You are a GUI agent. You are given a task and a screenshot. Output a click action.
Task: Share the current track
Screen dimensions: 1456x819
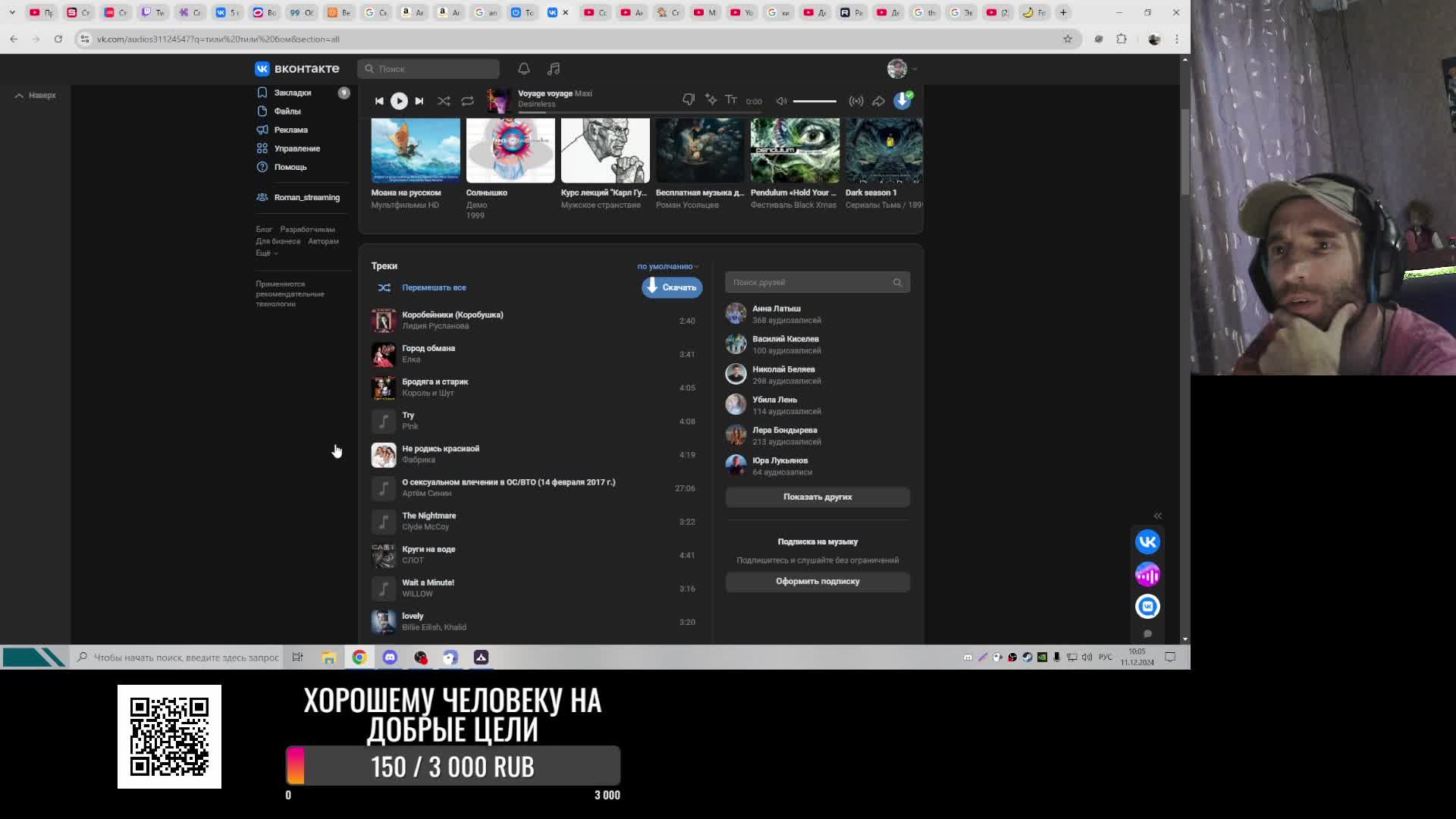(x=878, y=101)
